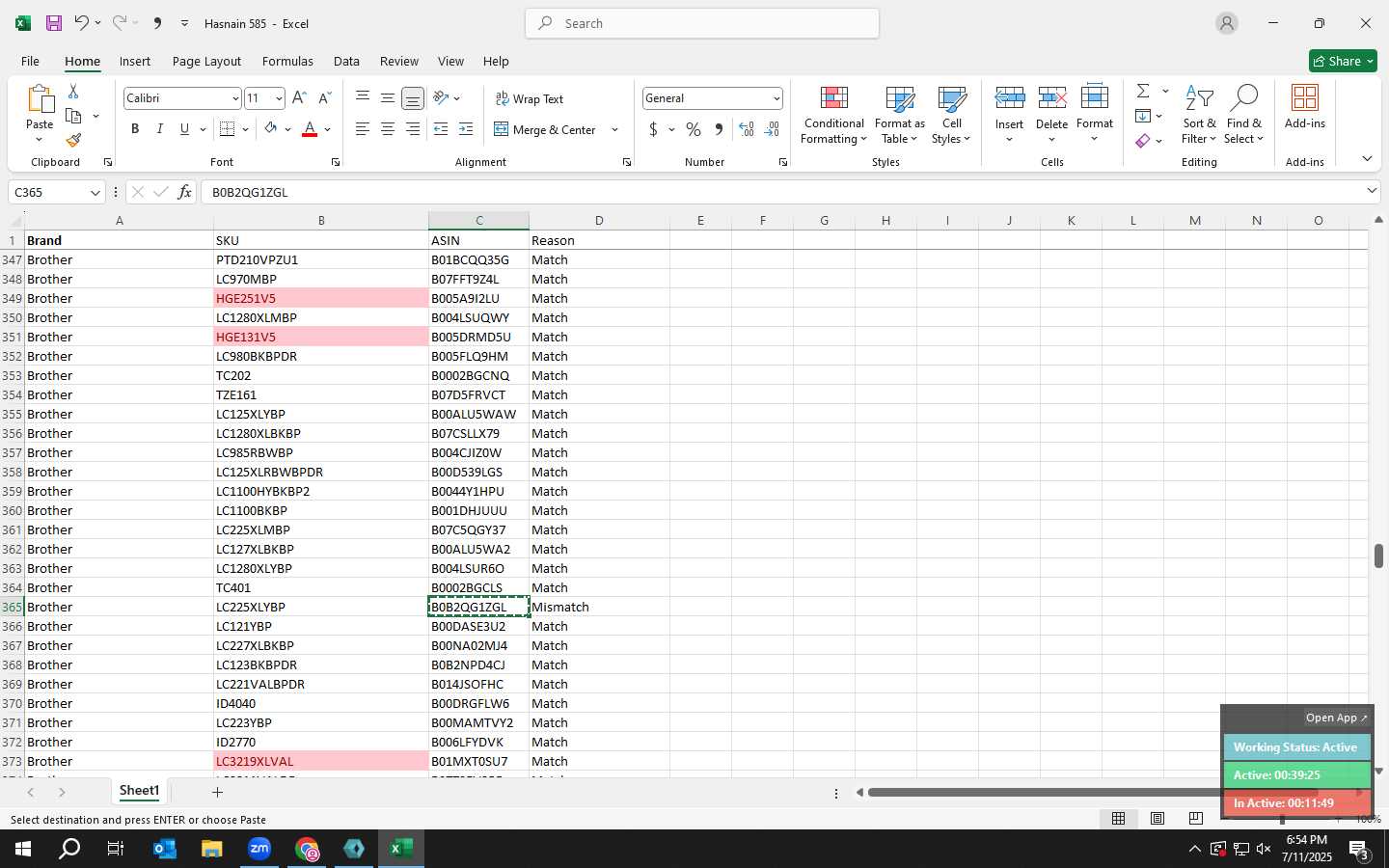Switch to the Page Layout tab
The image size is (1389, 868).
click(206, 61)
